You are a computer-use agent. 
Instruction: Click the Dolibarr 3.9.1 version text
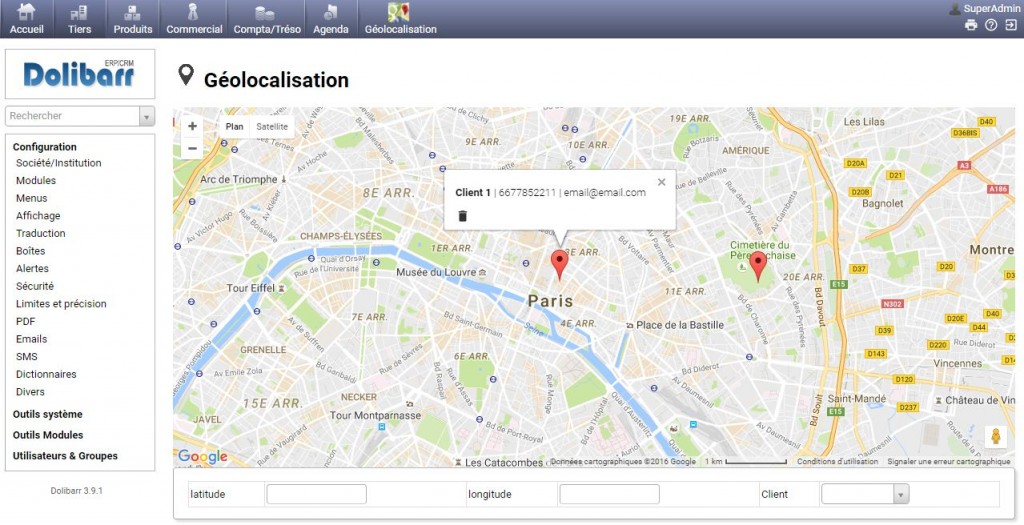pos(76,491)
